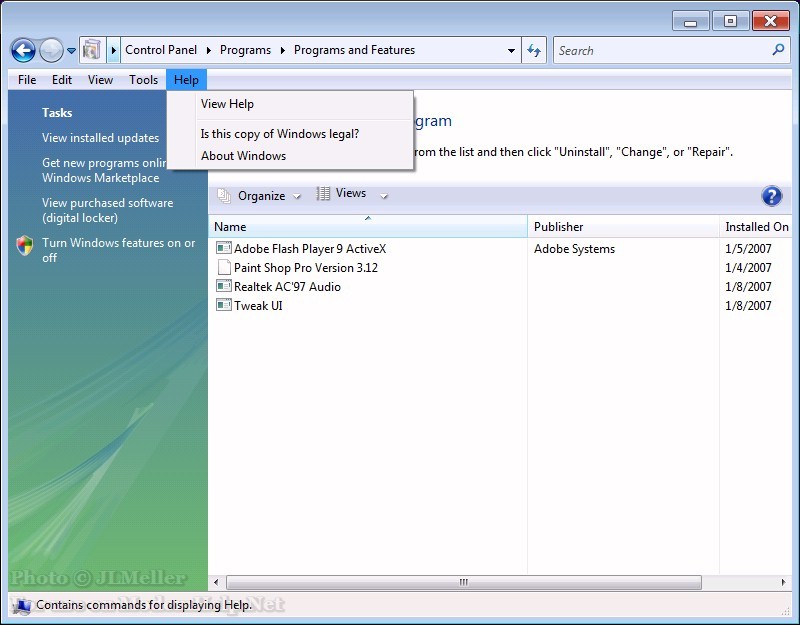Open the File menu
Image resolution: width=800 pixels, height=625 pixels.
click(27, 80)
